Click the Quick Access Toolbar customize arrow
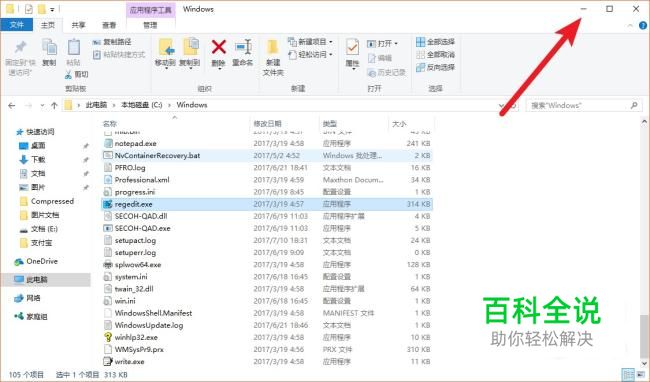Viewport: 650px width, 382px height. click(x=52, y=9)
